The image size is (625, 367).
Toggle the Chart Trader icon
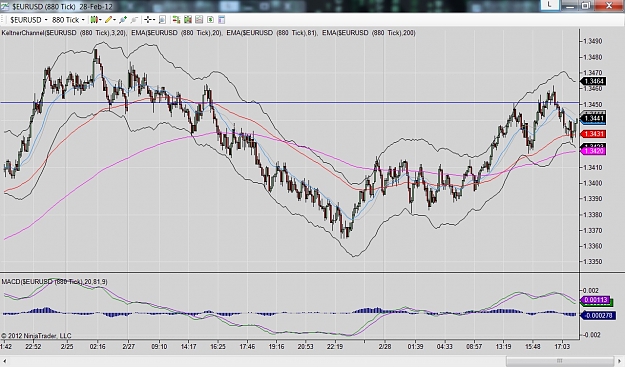[x=176, y=20]
